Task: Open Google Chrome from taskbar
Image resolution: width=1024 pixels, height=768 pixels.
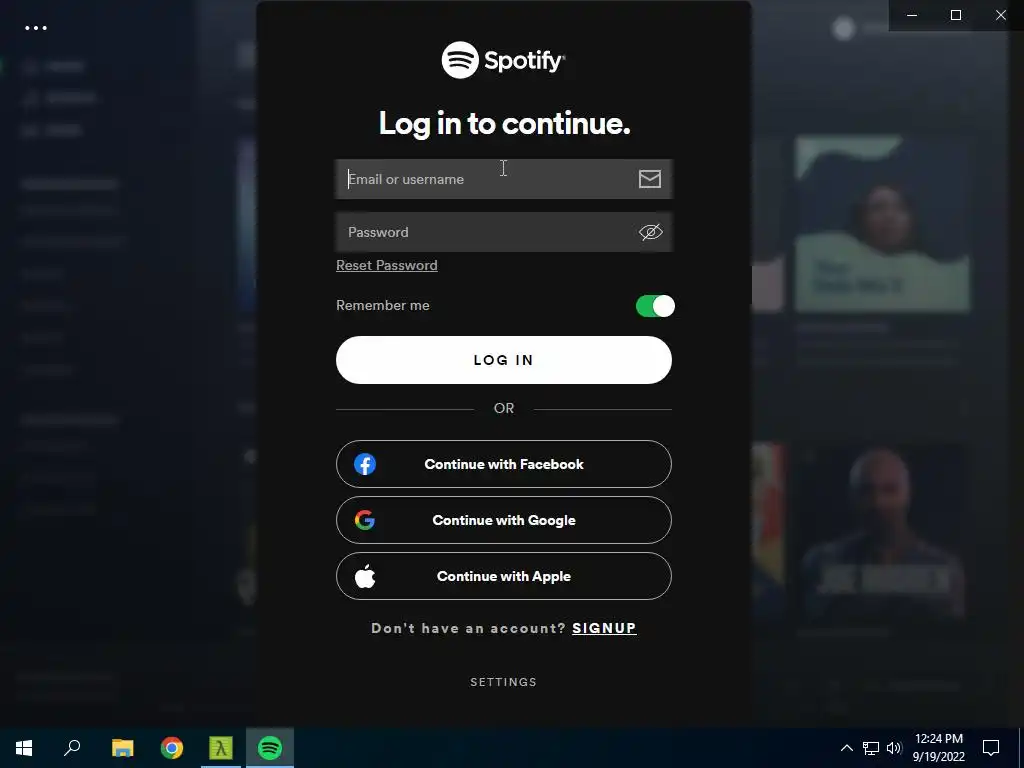Action: [172, 748]
